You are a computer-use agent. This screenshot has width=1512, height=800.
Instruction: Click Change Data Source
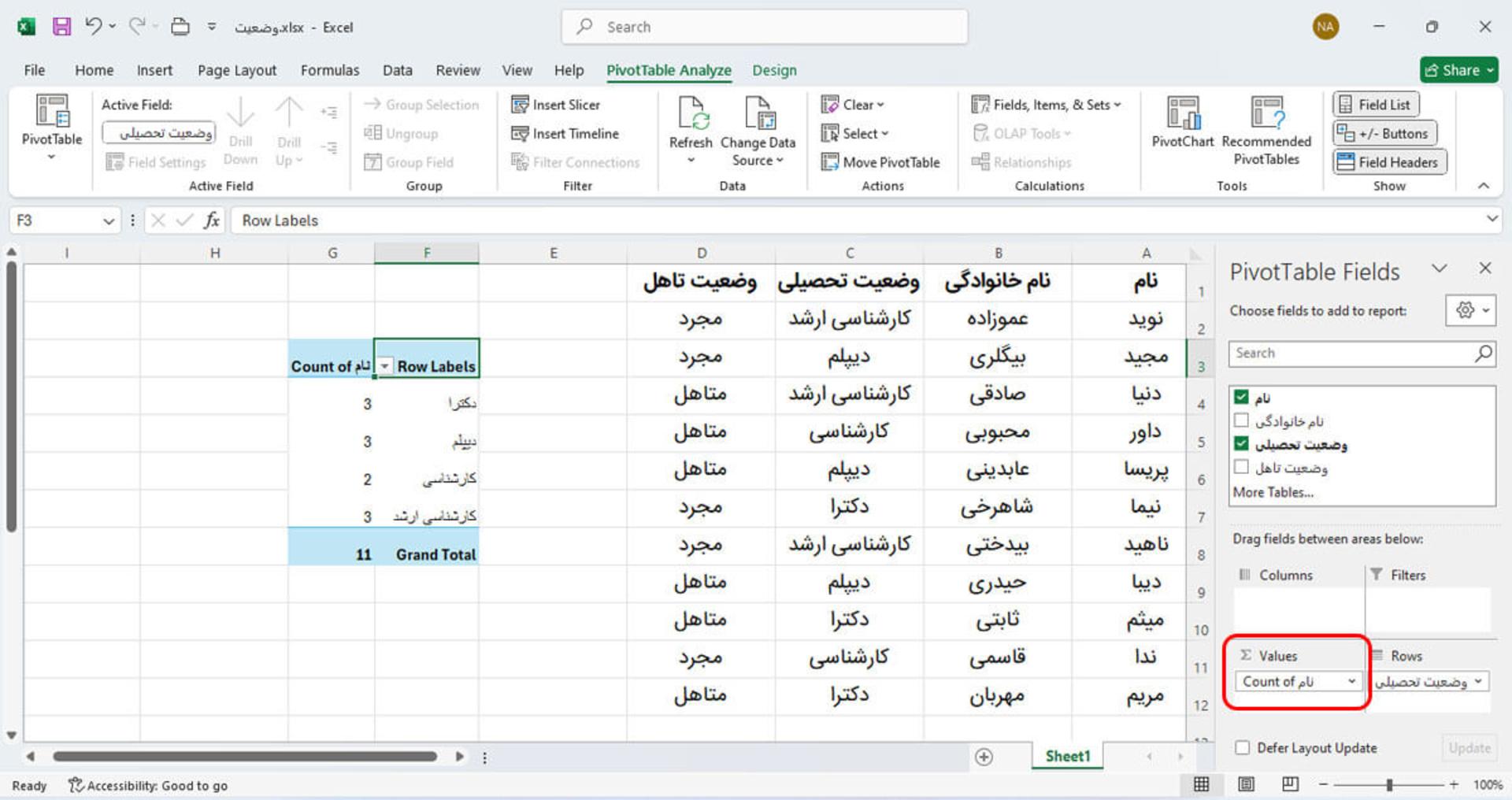click(758, 131)
